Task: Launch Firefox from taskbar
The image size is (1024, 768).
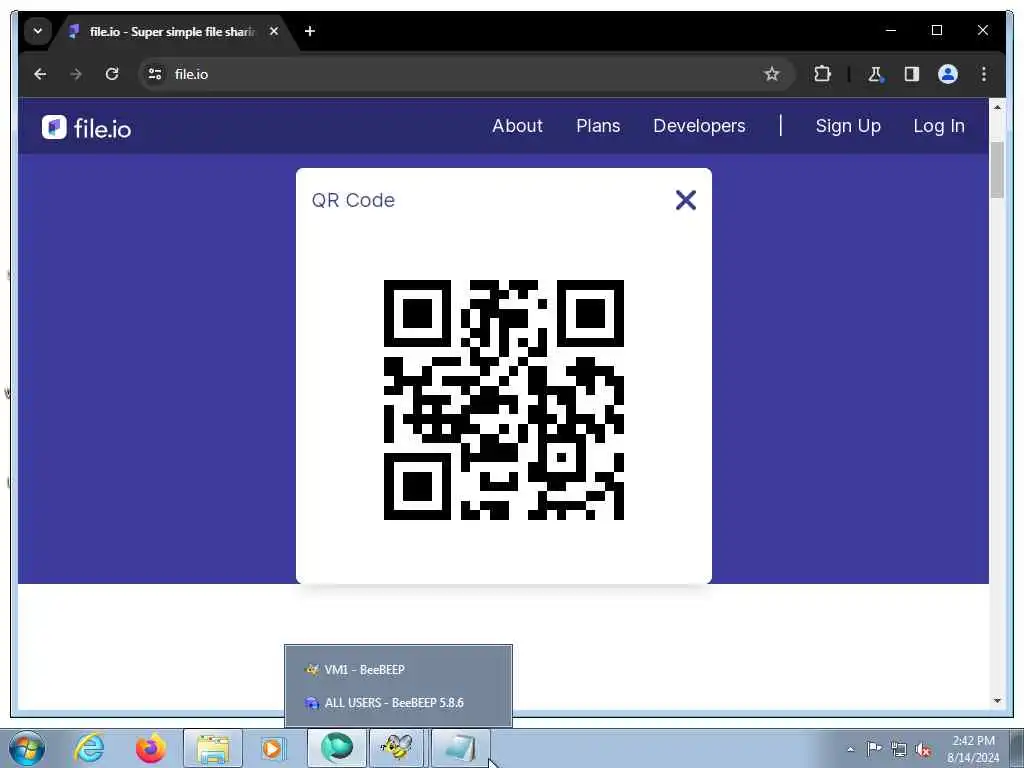Action: pyautogui.click(x=151, y=748)
